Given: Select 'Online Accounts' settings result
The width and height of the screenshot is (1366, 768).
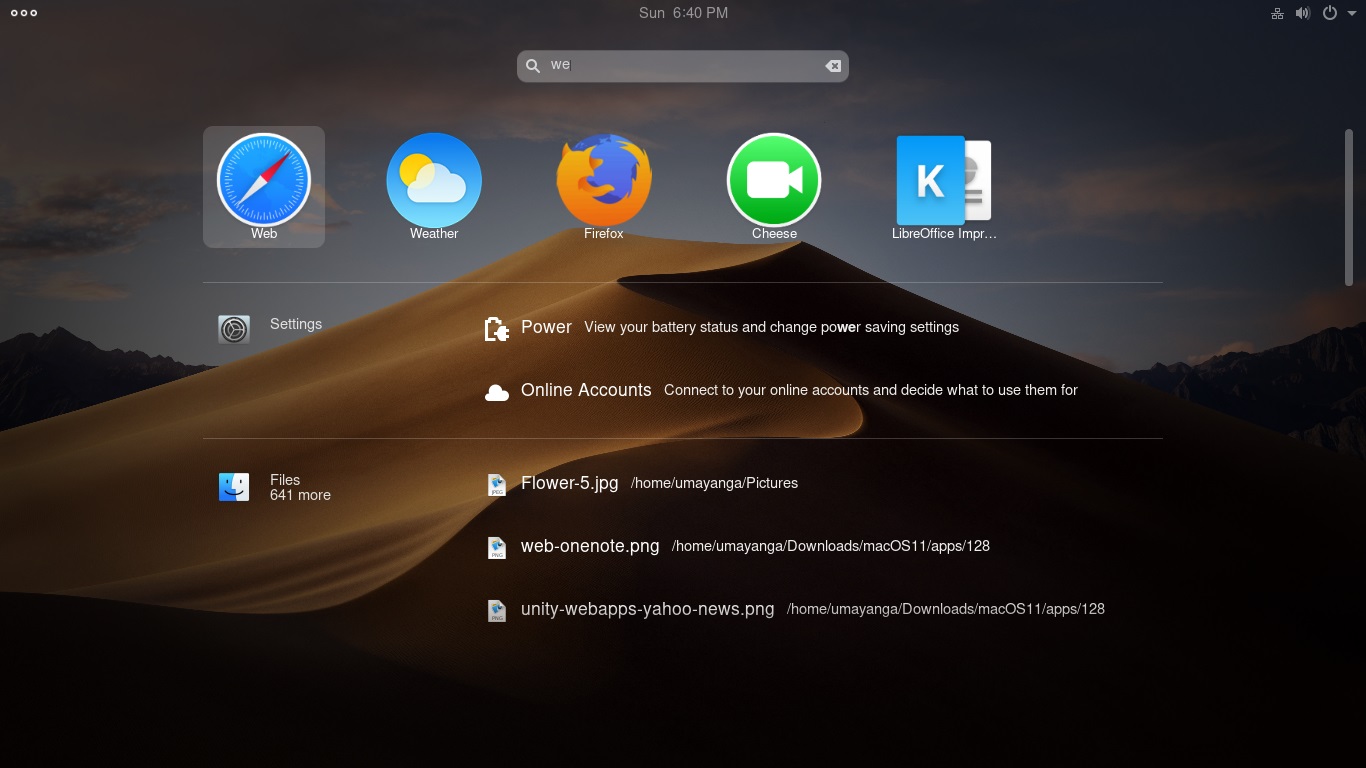Looking at the screenshot, I should 586,390.
